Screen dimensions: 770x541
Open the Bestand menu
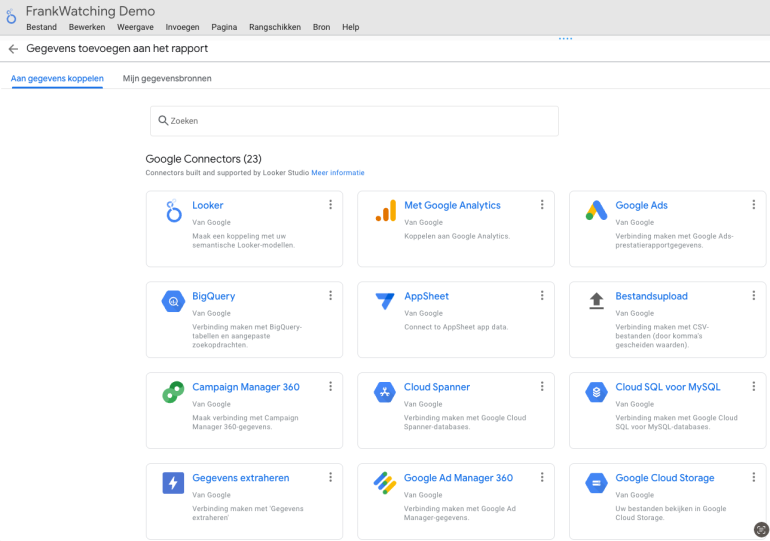tap(41, 27)
